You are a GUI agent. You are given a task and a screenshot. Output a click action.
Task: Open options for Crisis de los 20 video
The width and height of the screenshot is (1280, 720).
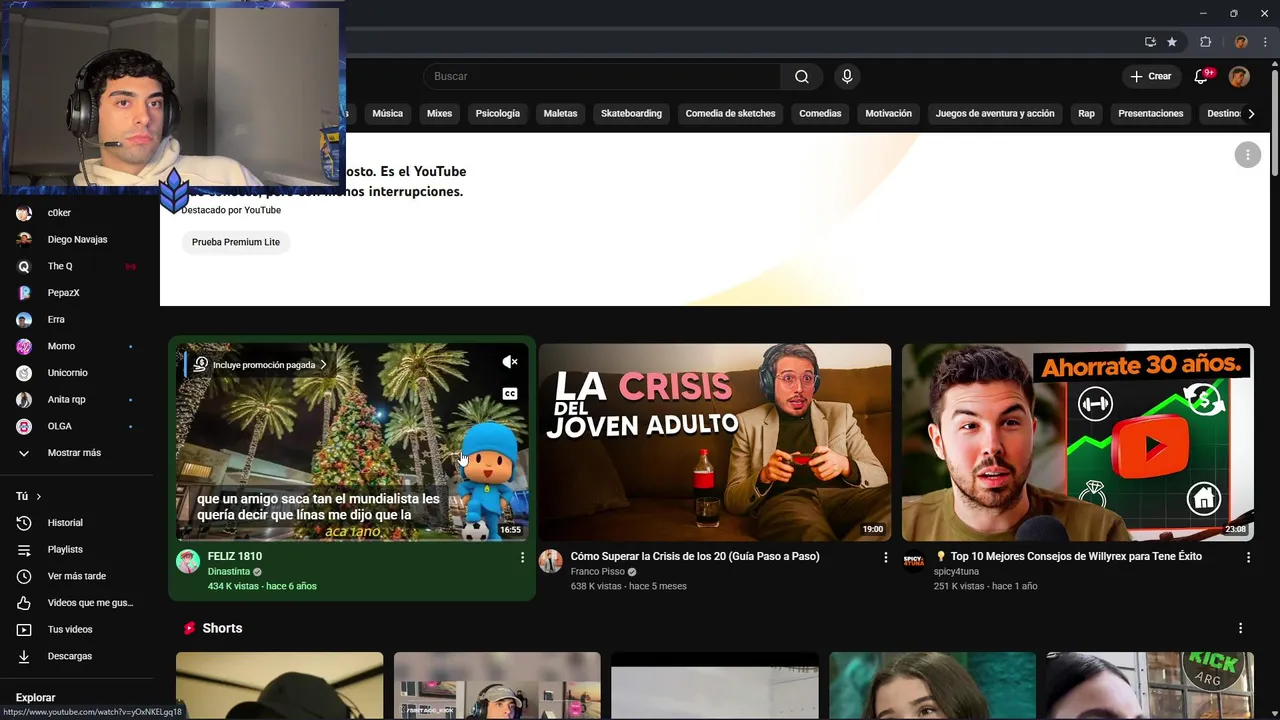[885, 557]
